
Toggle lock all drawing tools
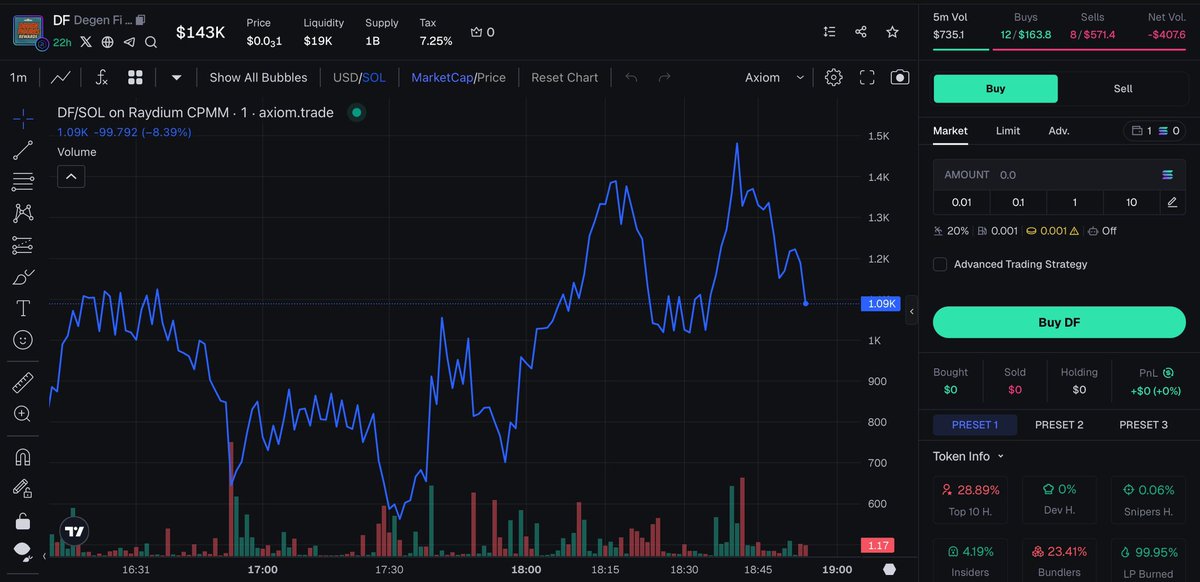click(22, 520)
